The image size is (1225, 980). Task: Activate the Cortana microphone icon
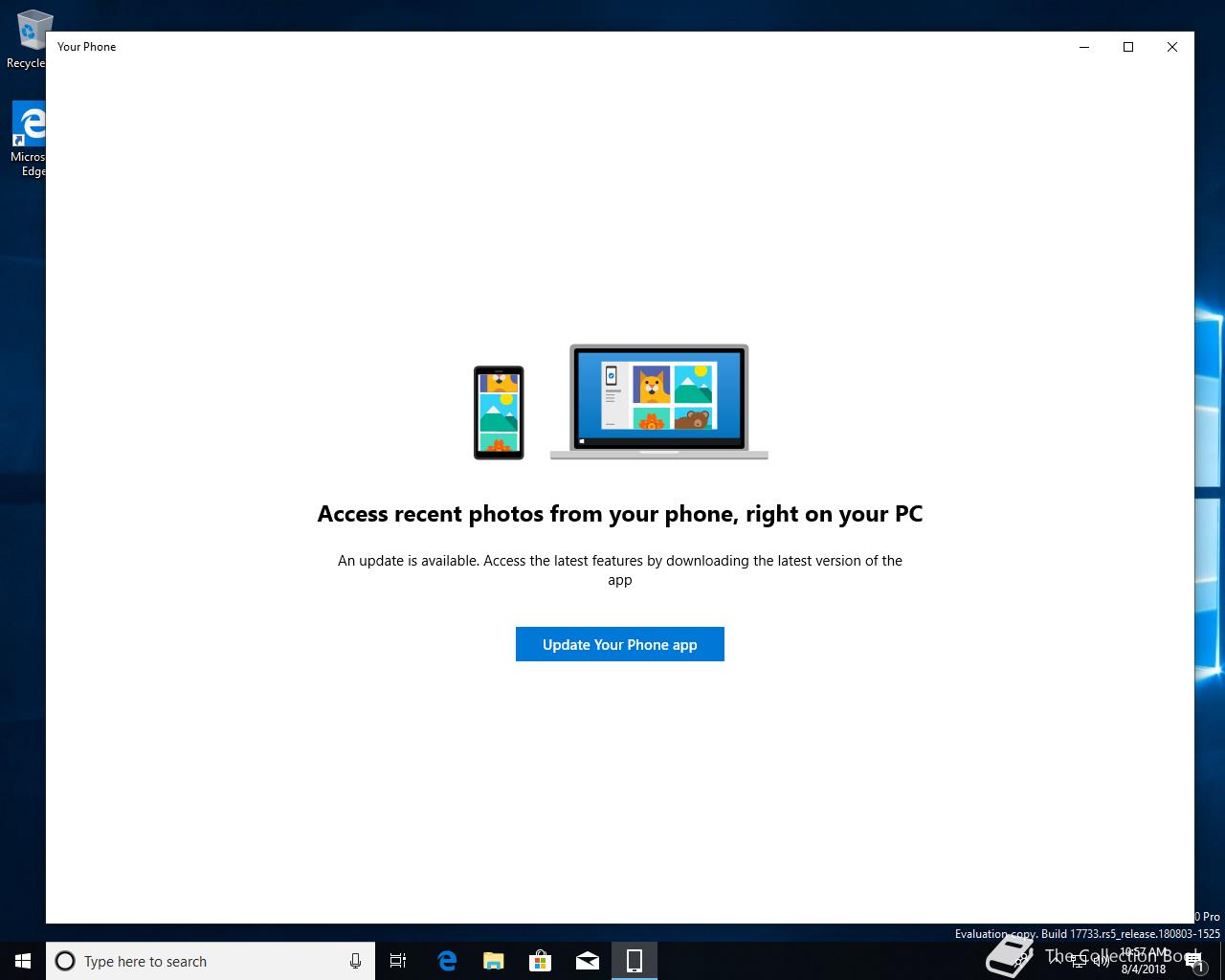point(355,961)
